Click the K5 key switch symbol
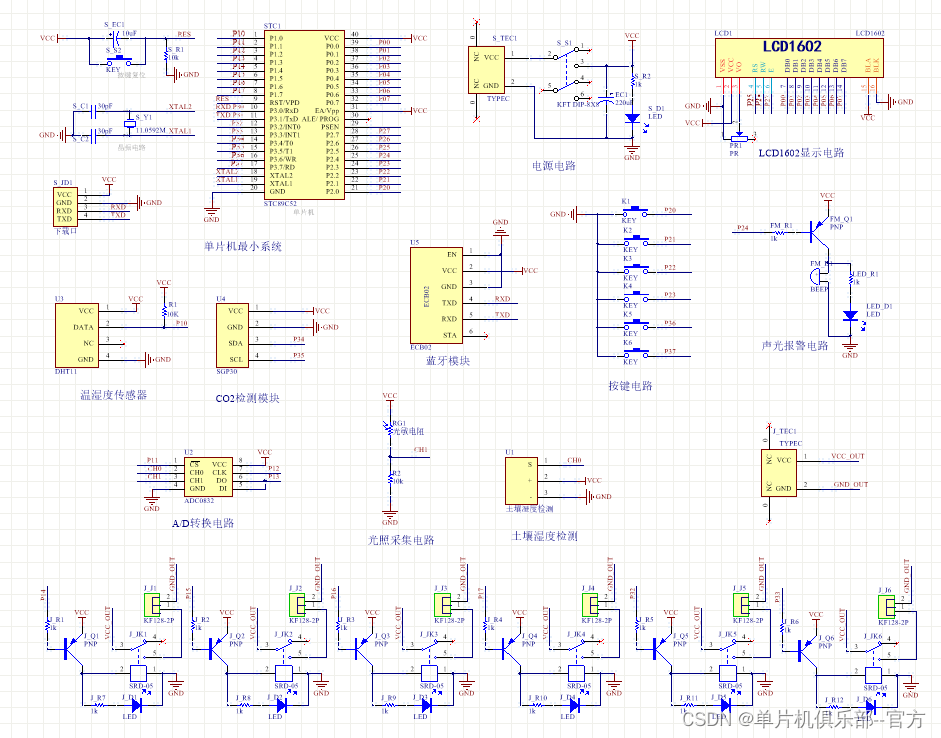The width and height of the screenshot is (941, 738). (635, 325)
